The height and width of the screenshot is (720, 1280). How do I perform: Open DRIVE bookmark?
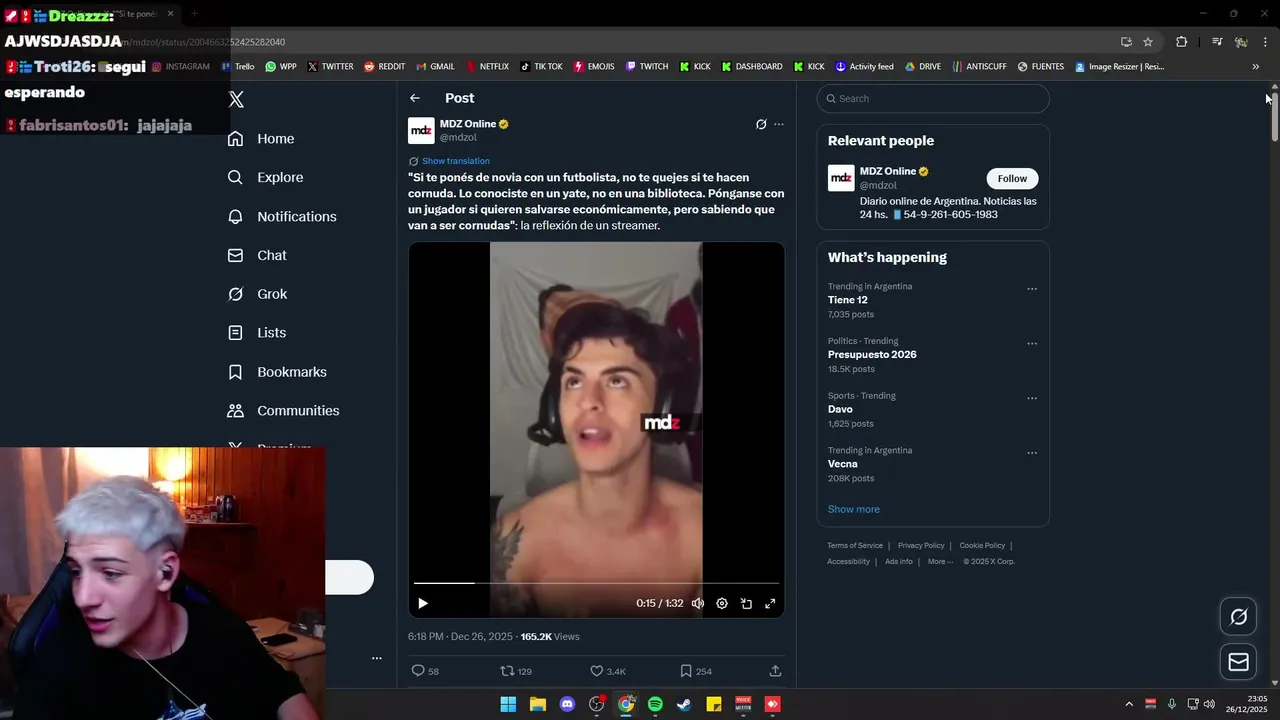(923, 67)
